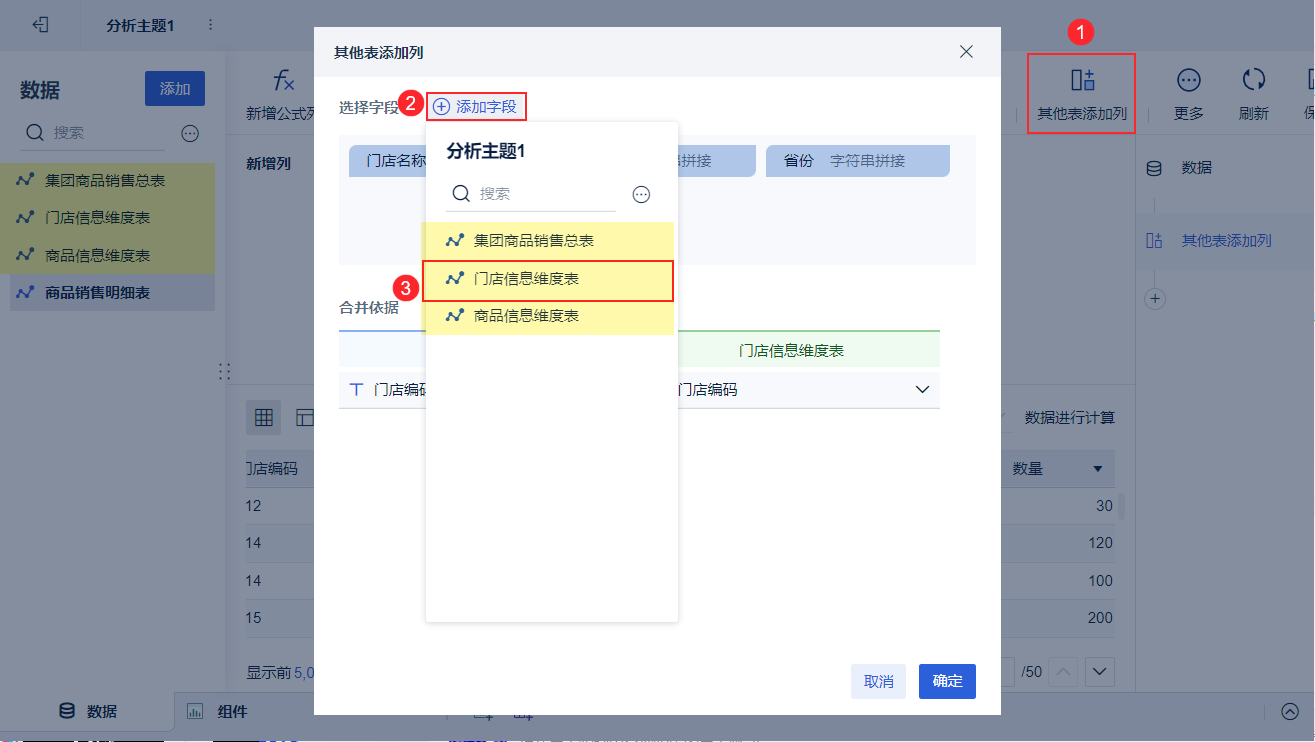
Task: Click the plus icon below 其他表添加列 step
Action: (1155, 298)
